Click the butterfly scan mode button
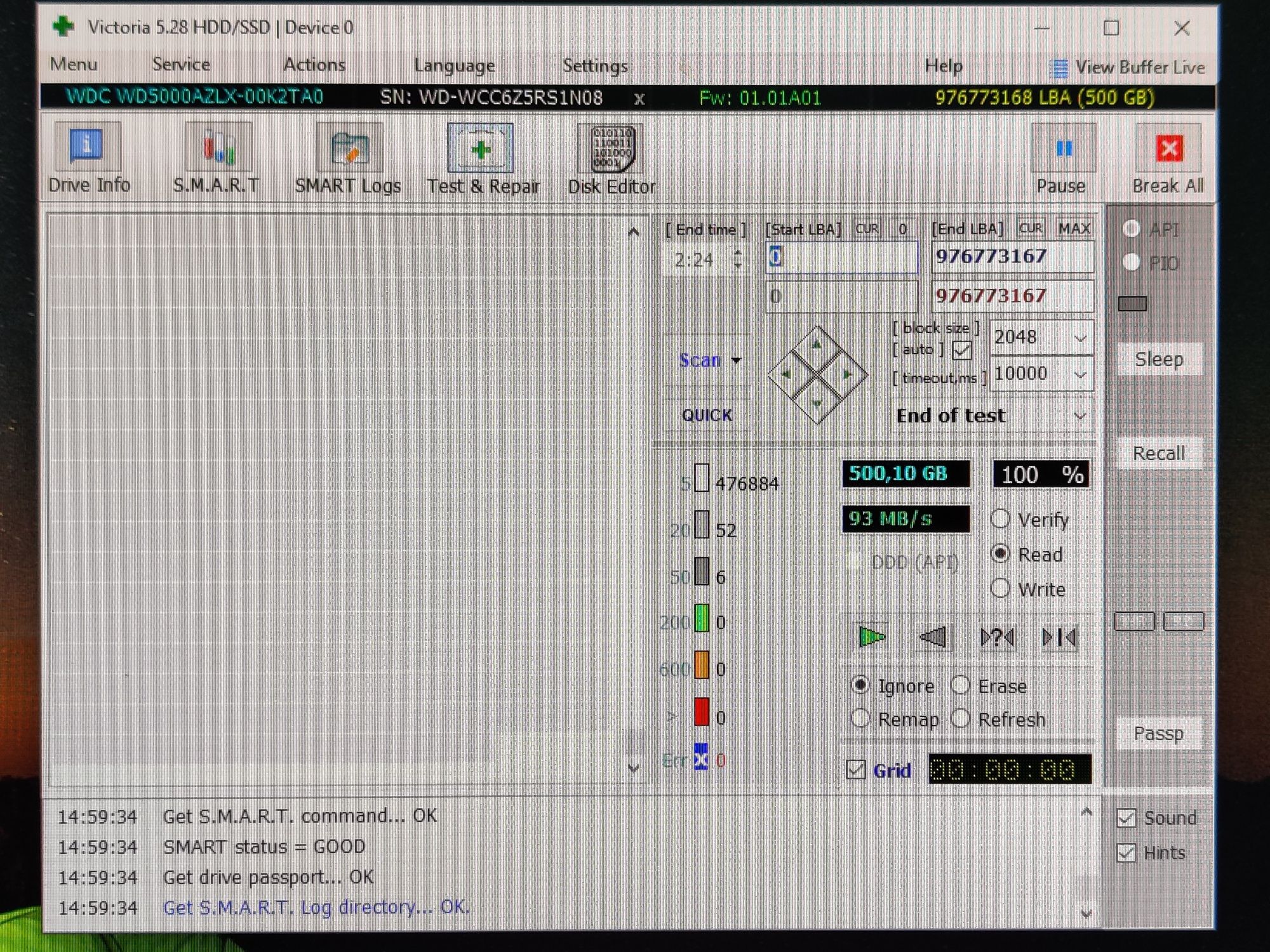The image size is (1270, 952). click(1059, 637)
